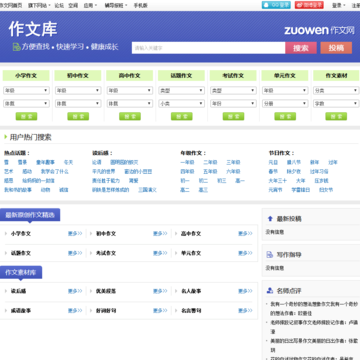The width and height of the screenshot is (360, 360).
Task: Click green search button under 小学作文
Action: coord(26,116)
